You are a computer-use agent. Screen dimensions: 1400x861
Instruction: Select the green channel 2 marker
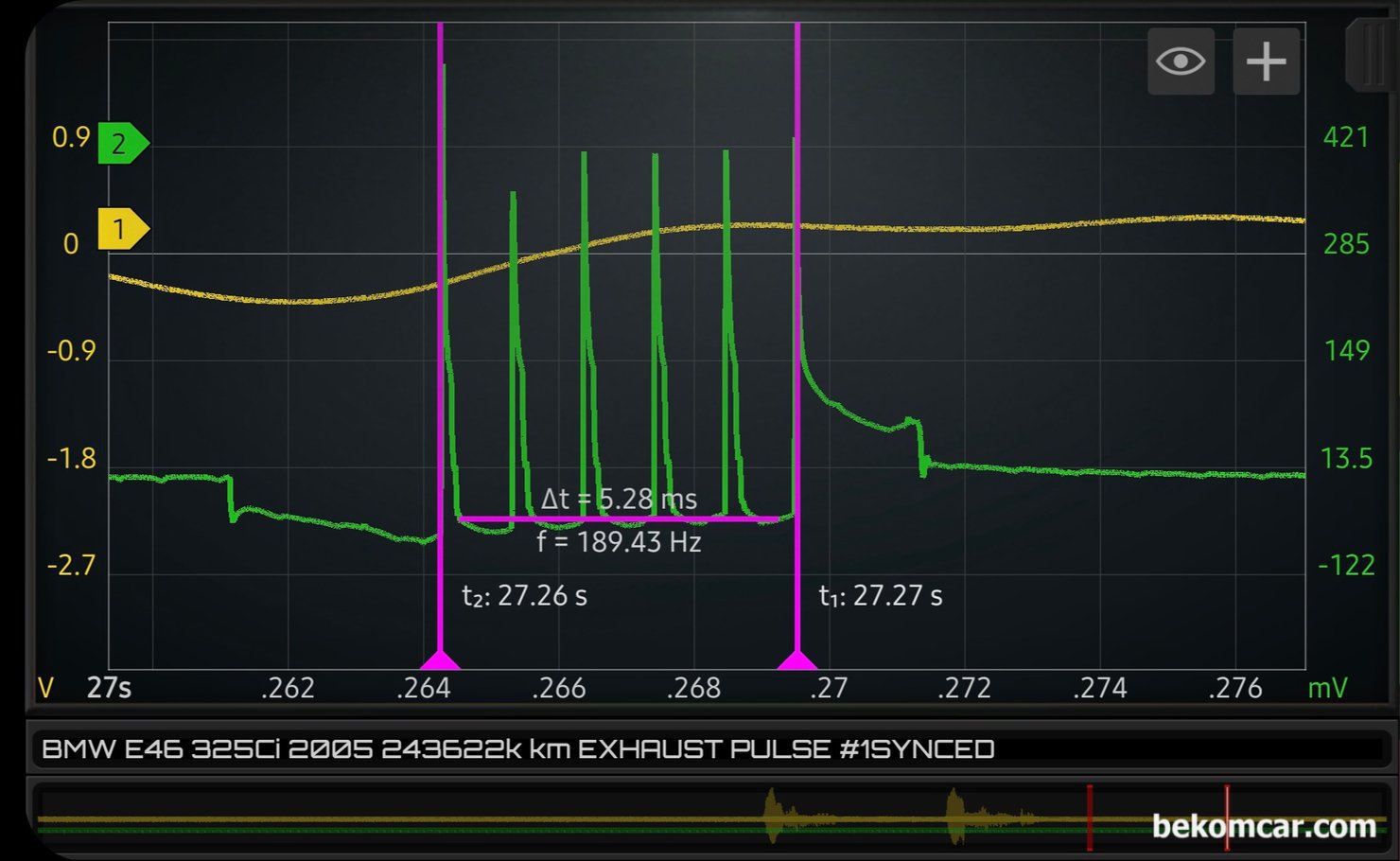click(x=122, y=144)
